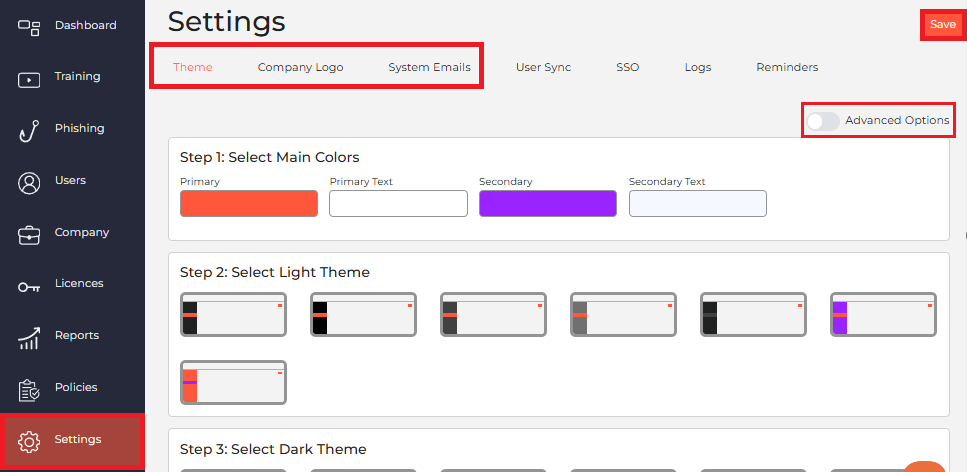Go to User Sync tab
Viewport: 967px width, 472px height.
click(x=543, y=67)
